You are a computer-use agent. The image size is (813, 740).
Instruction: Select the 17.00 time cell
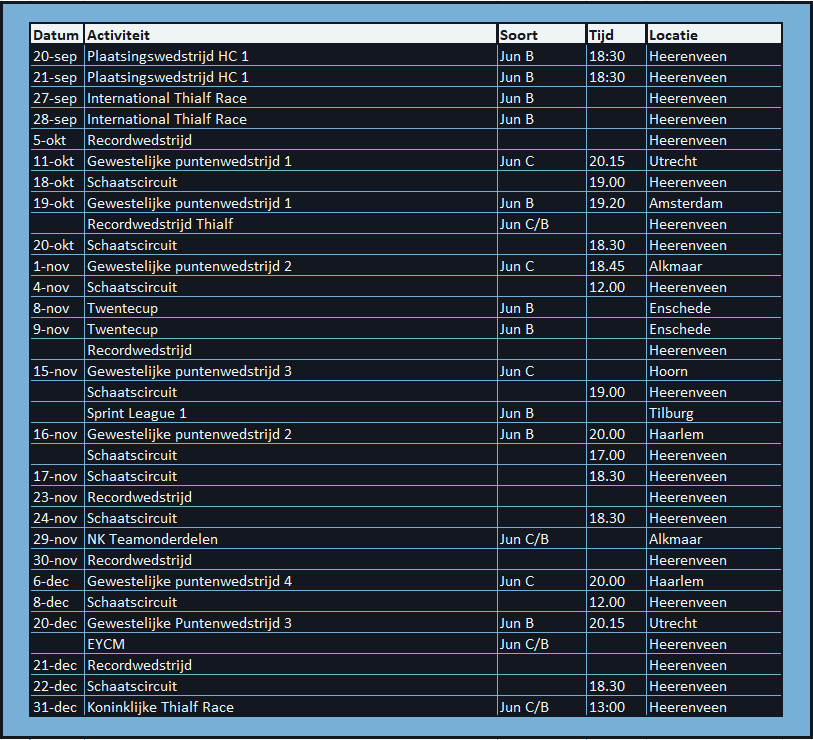click(607, 455)
